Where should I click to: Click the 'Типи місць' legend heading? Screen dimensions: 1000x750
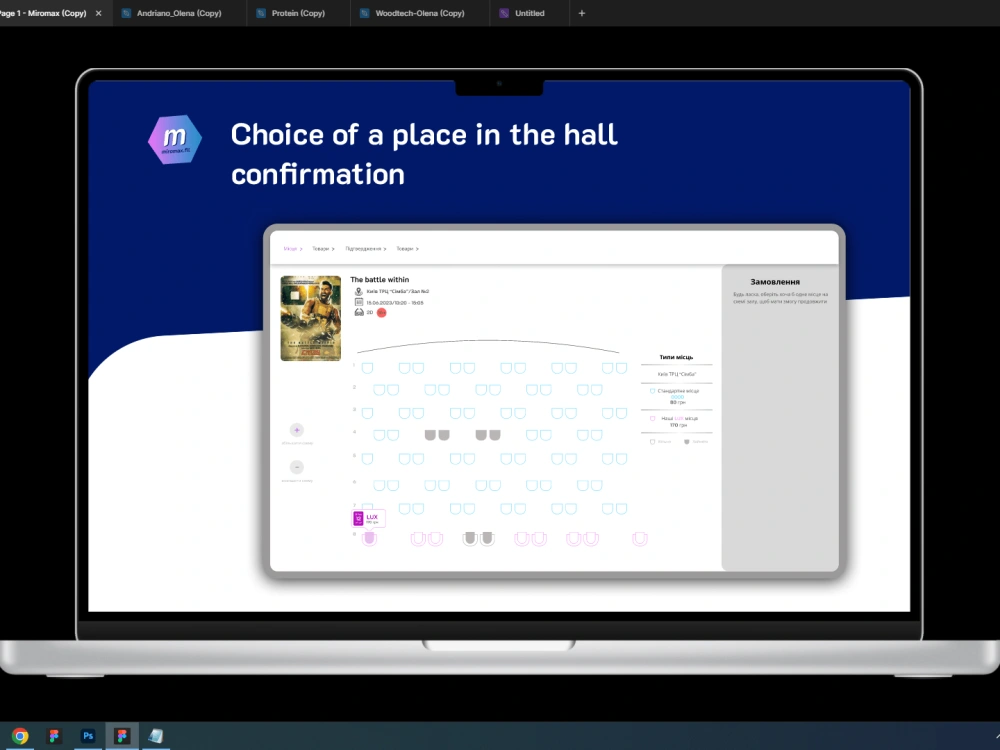point(676,357)
